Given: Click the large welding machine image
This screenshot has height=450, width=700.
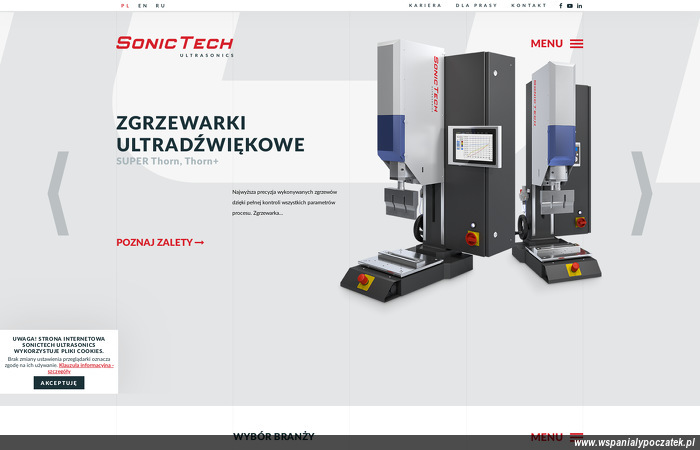Looking at the screenshot, I should [427, 170].
